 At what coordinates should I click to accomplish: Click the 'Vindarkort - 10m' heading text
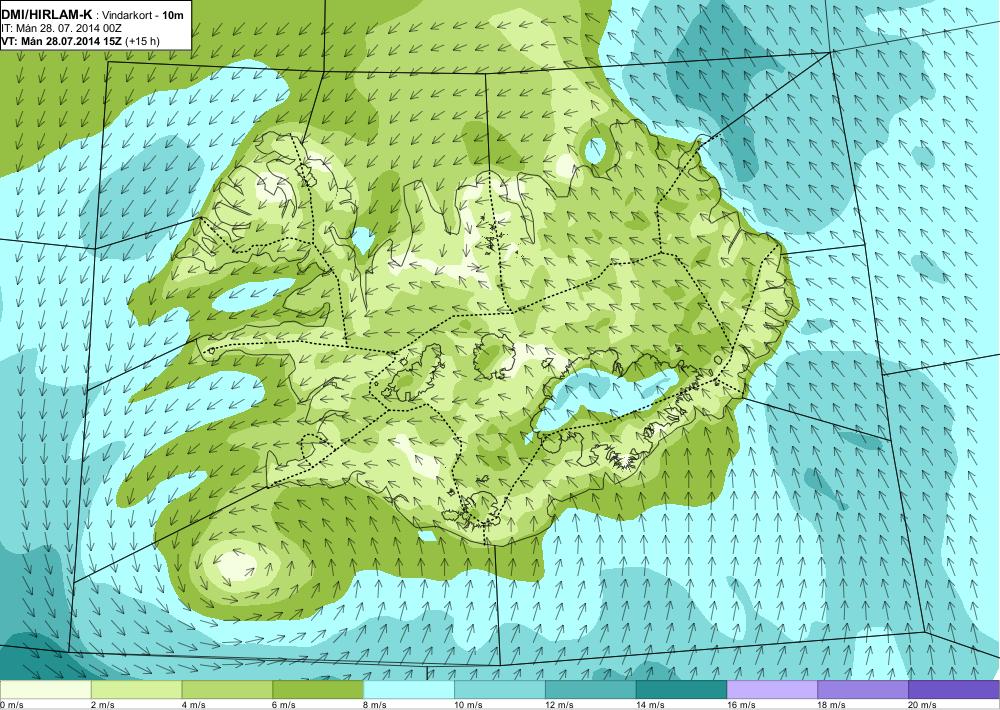143,16
